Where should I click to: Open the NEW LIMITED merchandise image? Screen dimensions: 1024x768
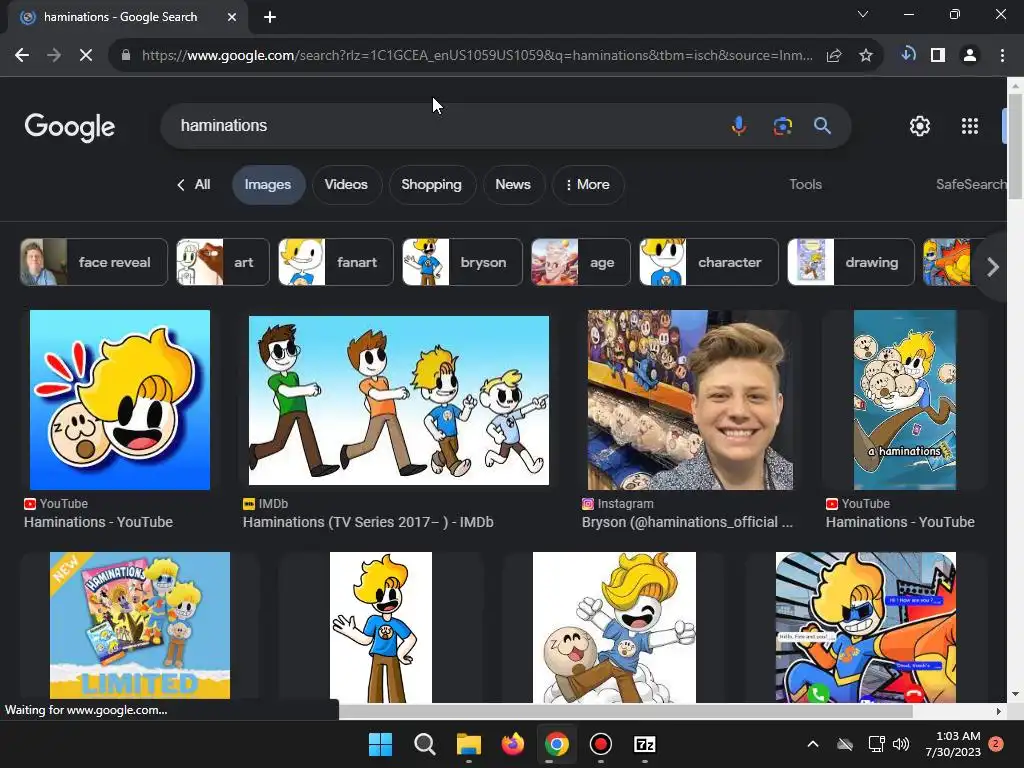(x=140, y=625)
